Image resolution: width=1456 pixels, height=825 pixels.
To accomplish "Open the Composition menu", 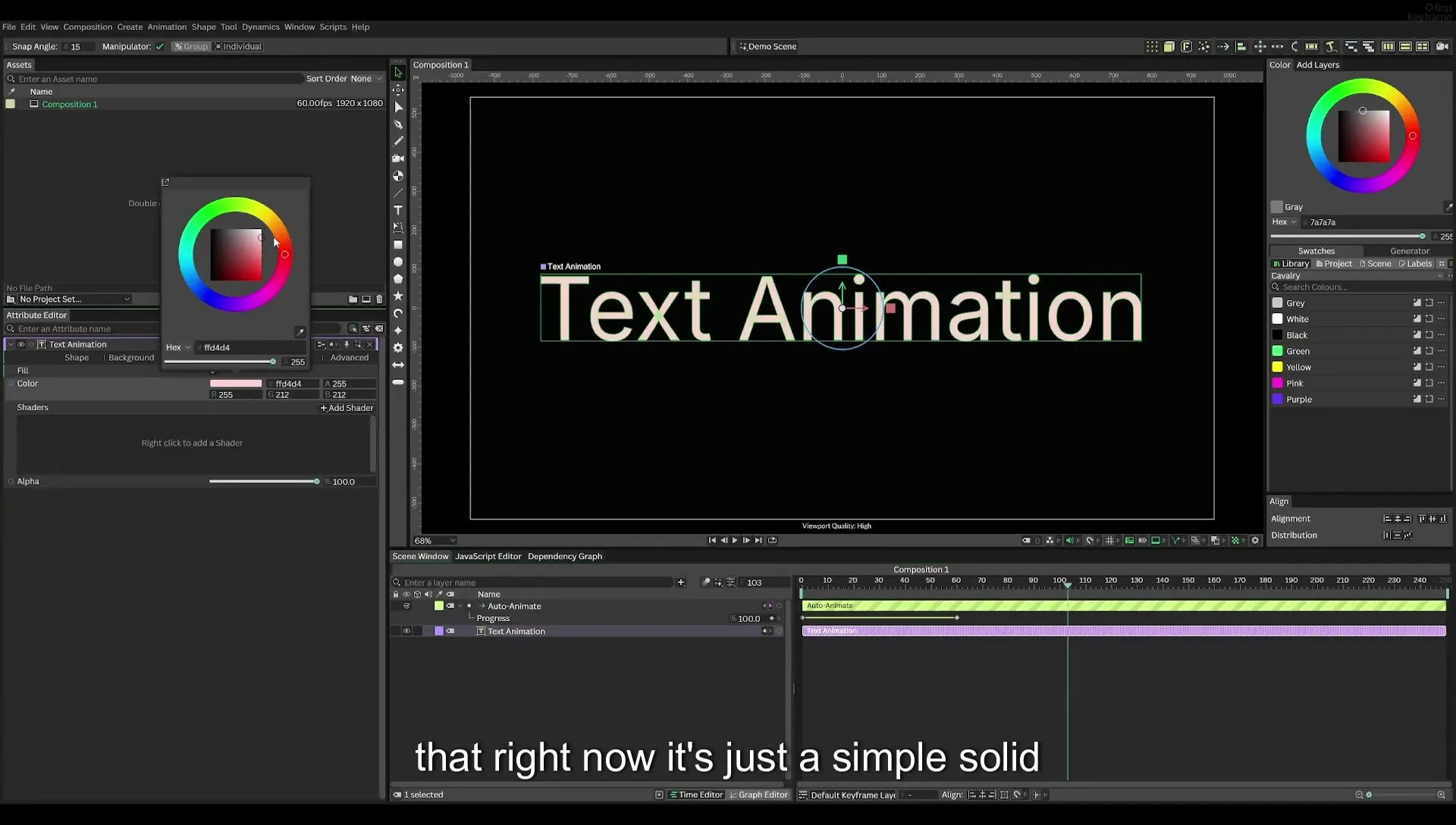I will click(87, 27).
